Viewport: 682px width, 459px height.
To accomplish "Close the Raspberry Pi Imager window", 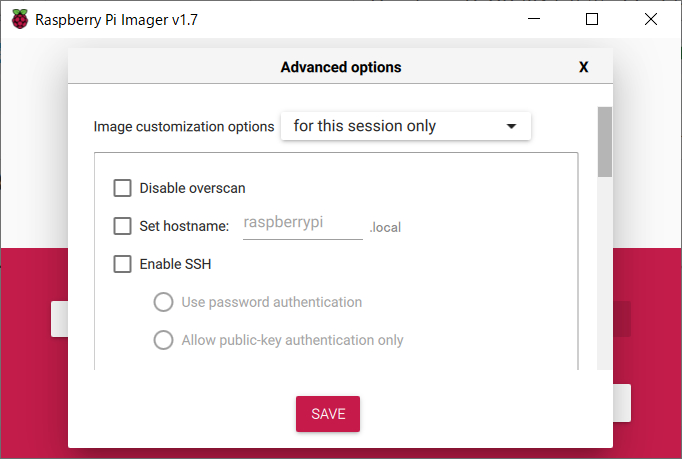I will point(651,19).
